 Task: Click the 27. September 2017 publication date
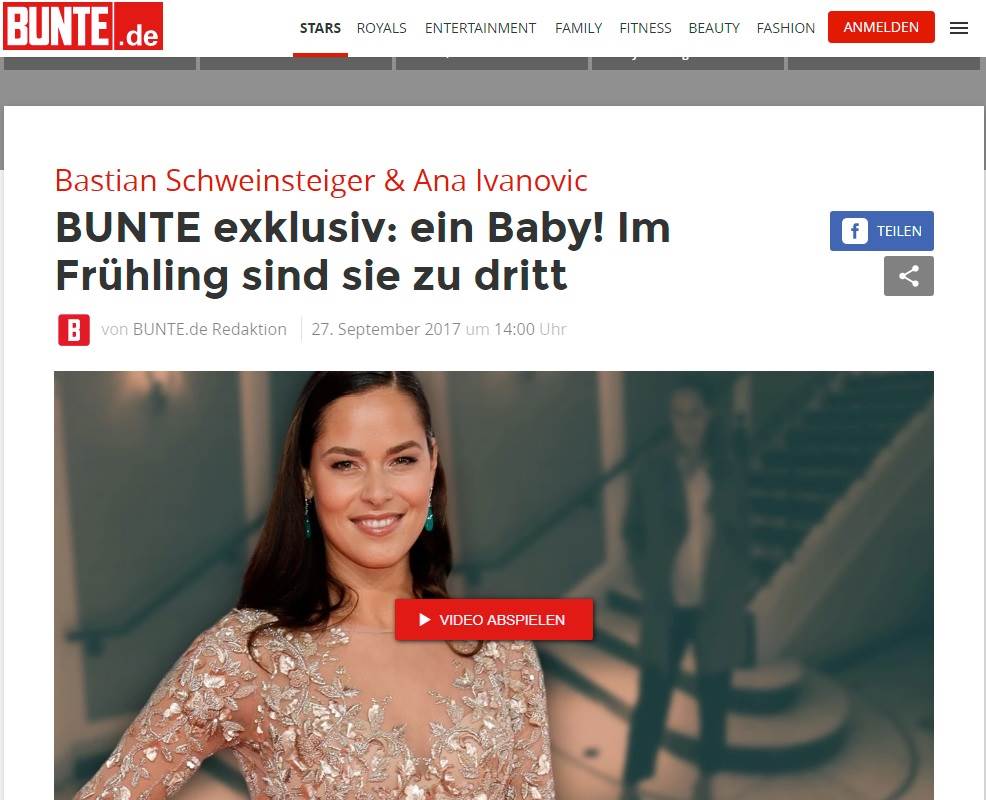pos(386,329)
